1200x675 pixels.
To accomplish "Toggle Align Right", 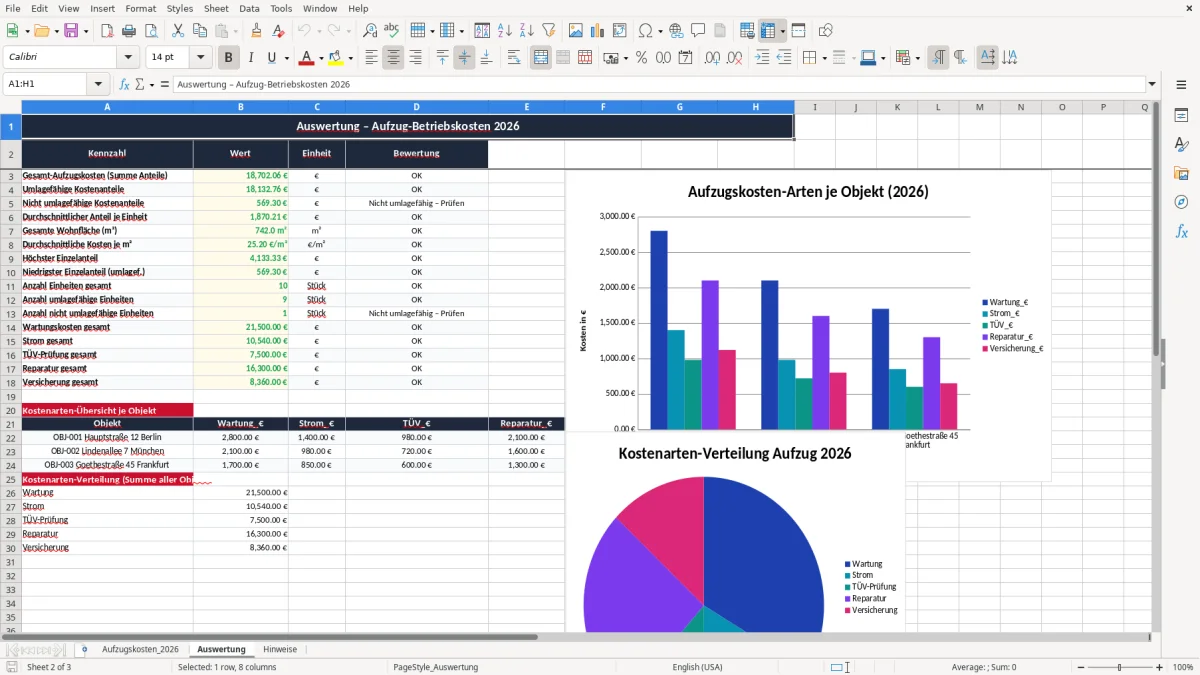I will (415, 58).
